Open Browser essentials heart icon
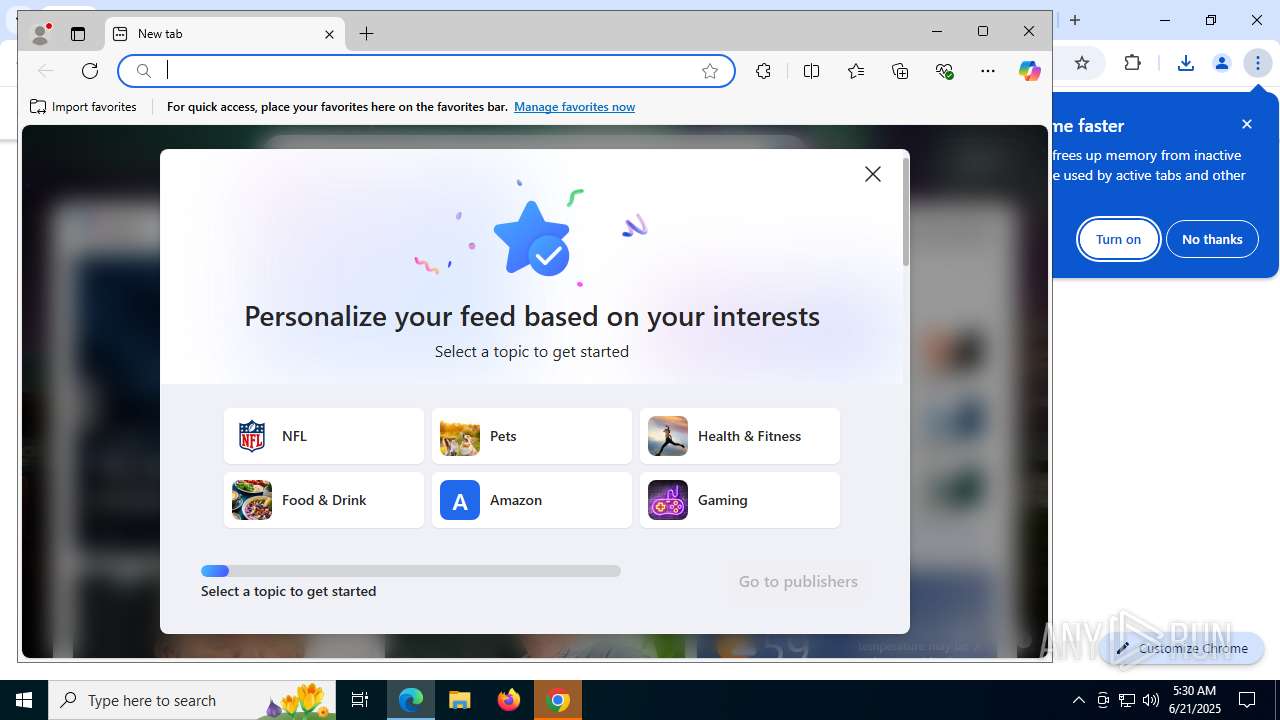The width and height of the screenshot is (1280, 720). 944,71
